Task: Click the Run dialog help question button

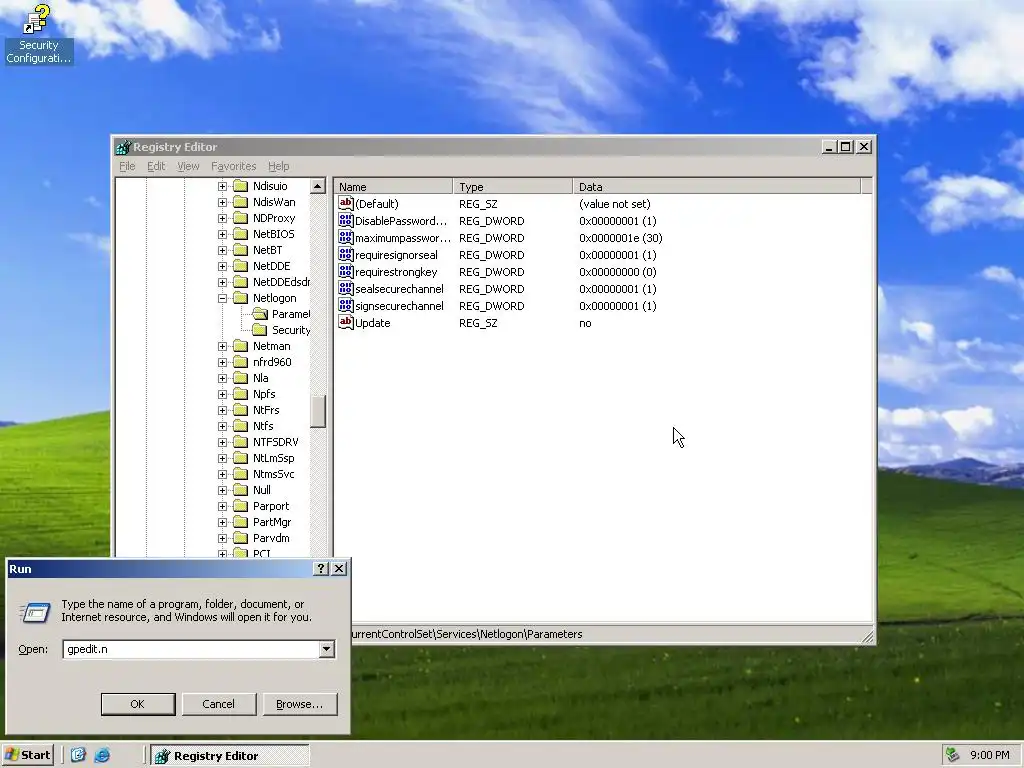Action: click(321, 569)
